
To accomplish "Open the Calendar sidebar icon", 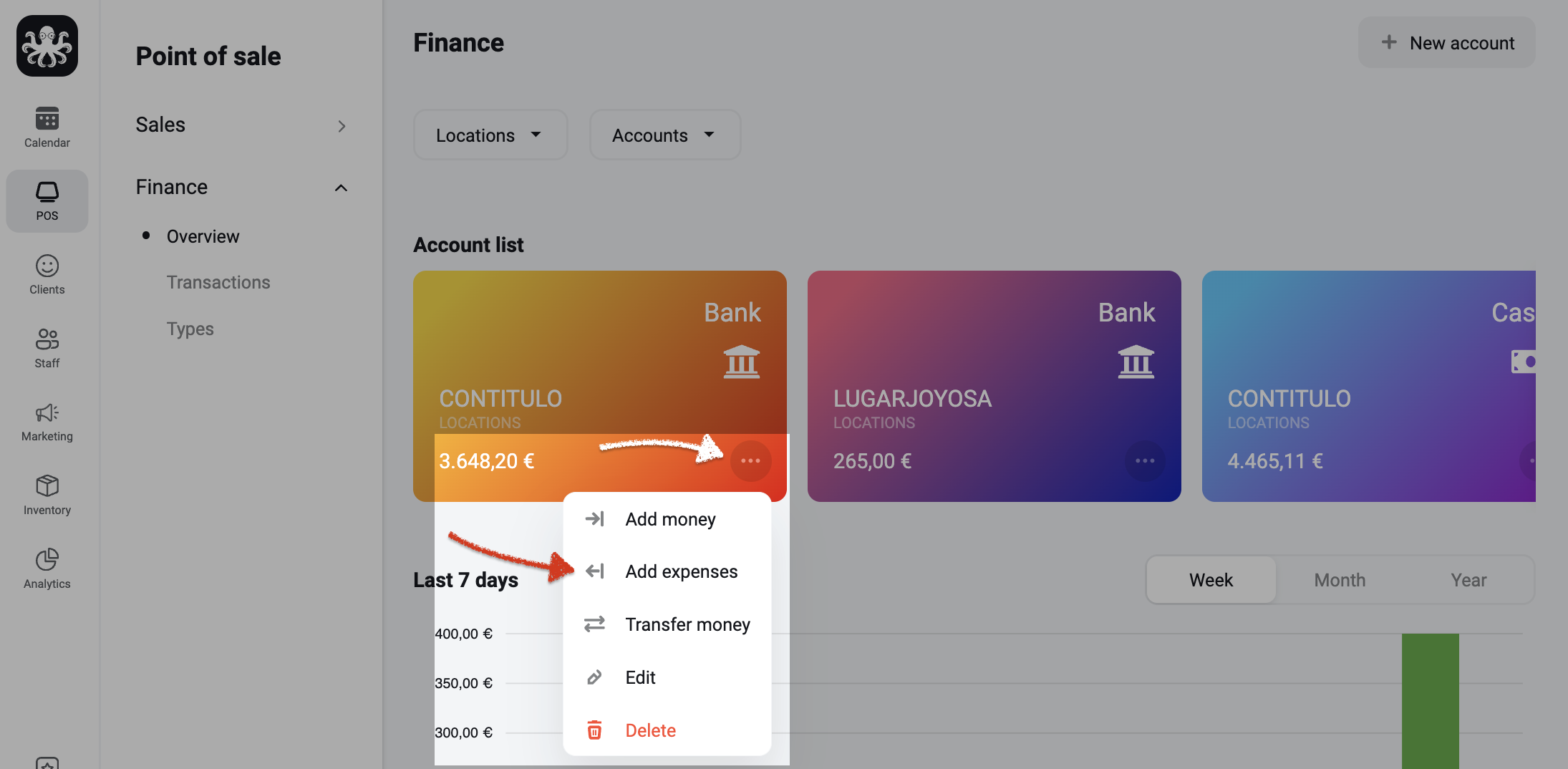I will click(x=47, y=119).
